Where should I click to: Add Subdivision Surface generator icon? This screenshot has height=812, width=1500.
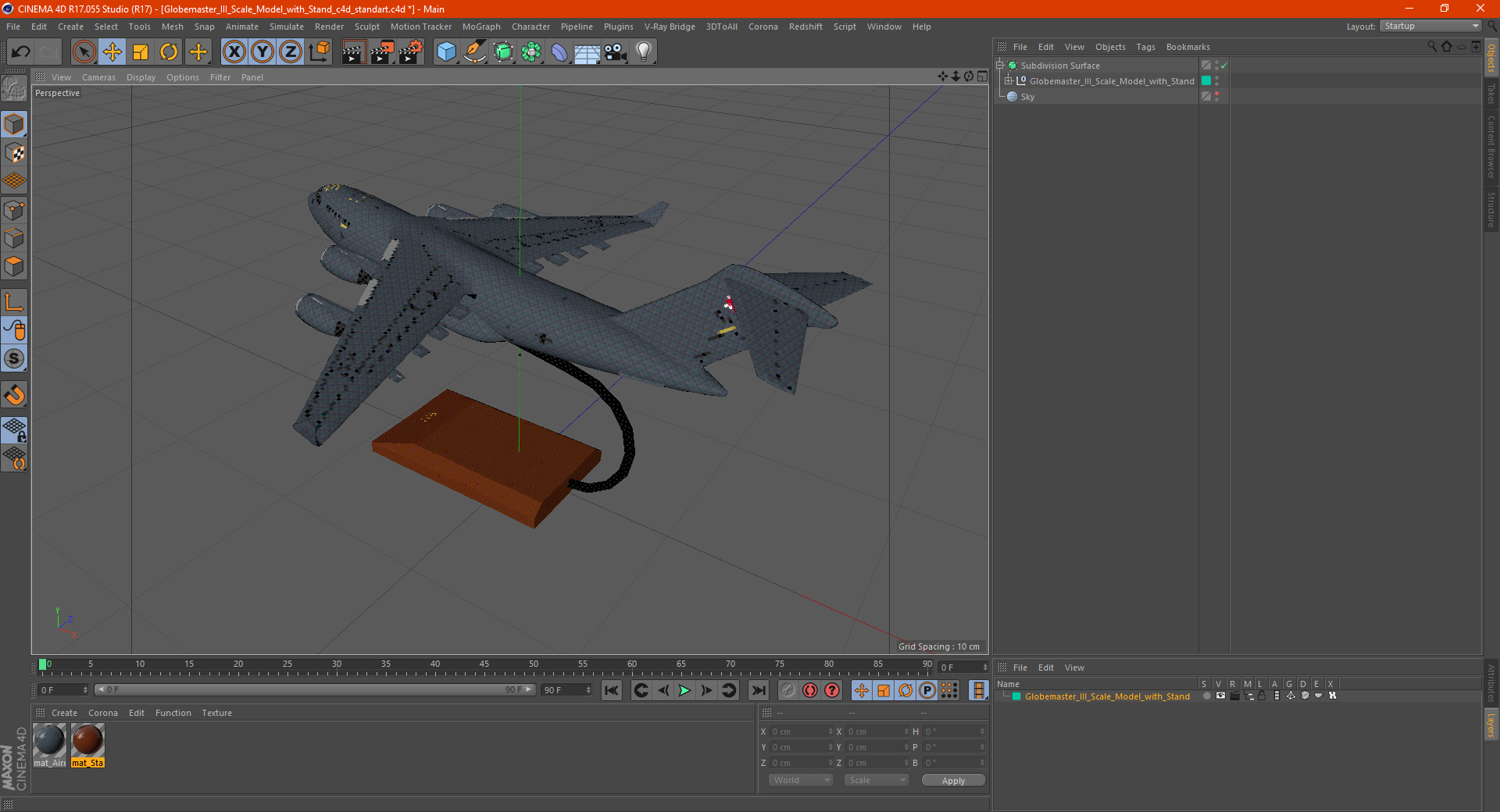coord(503,52)
